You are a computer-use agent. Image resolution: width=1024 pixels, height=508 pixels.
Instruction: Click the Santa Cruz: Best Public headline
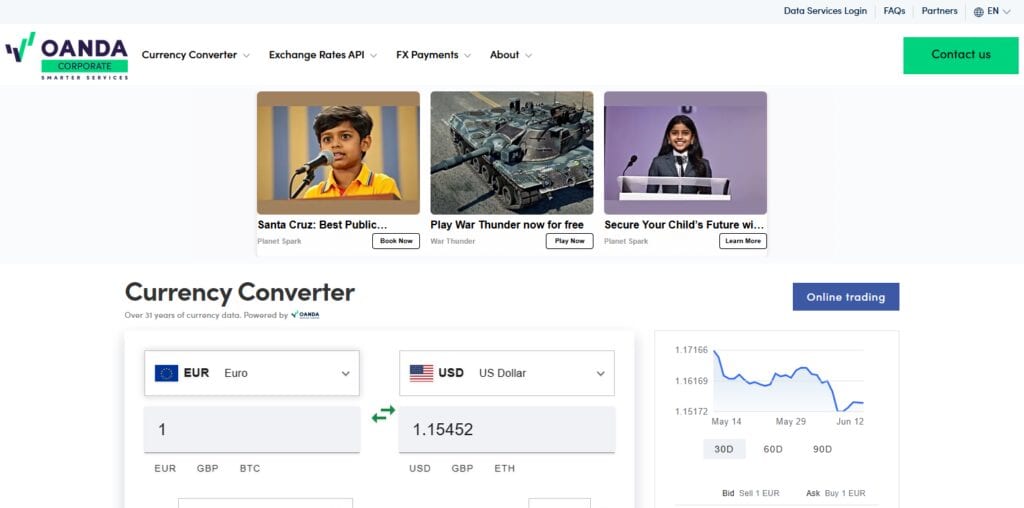[x=323, y=225]
